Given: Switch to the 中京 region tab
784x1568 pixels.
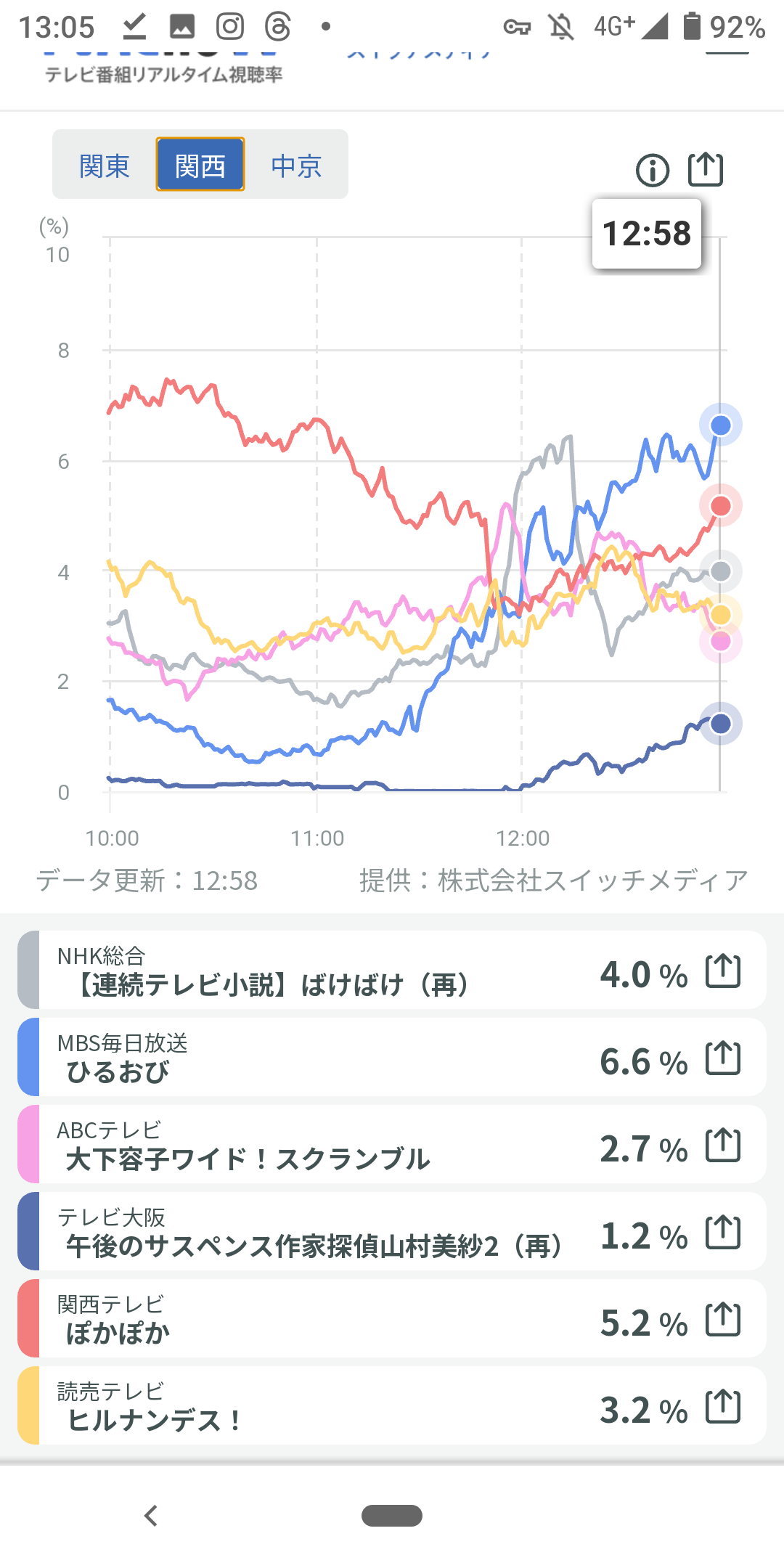Looking at the screenshot, I should click(296, 166).
